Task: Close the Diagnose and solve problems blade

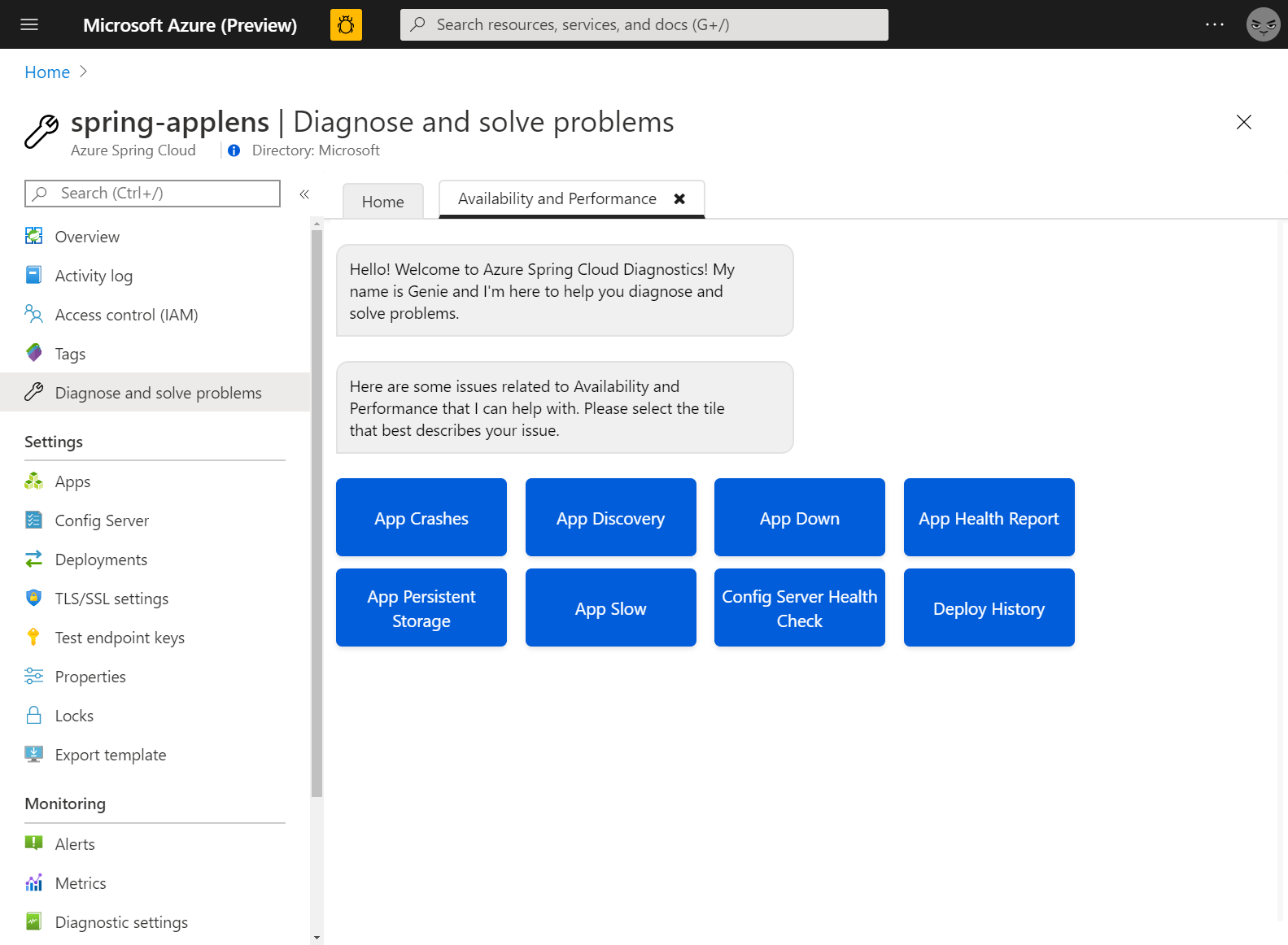Action: click(1244, 122)
